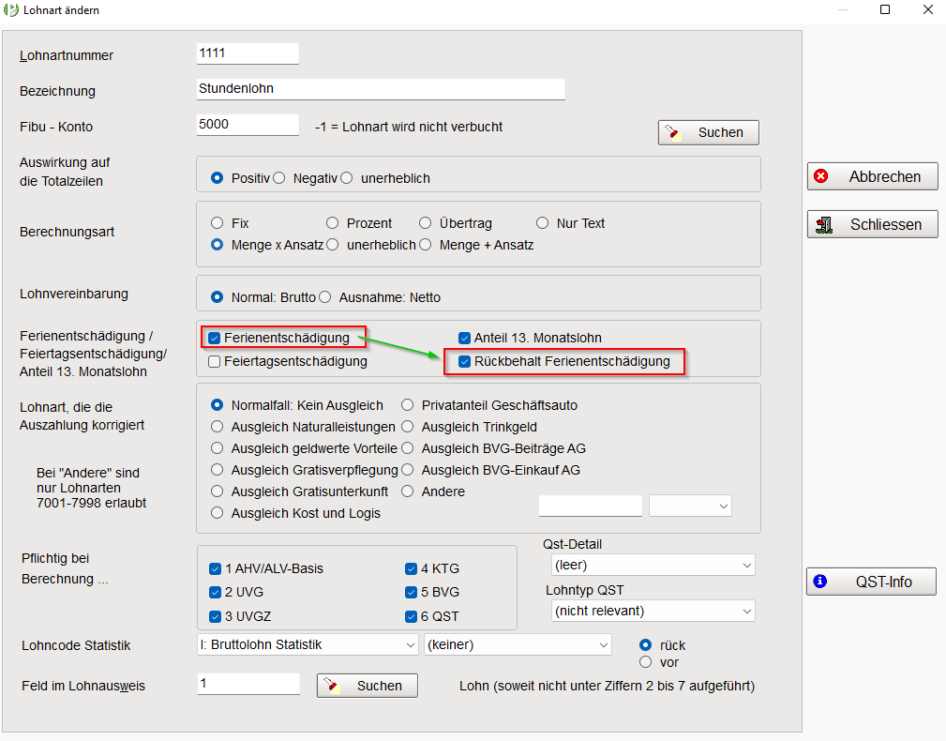Click the door icon on Schliessen button

point(825,225)
